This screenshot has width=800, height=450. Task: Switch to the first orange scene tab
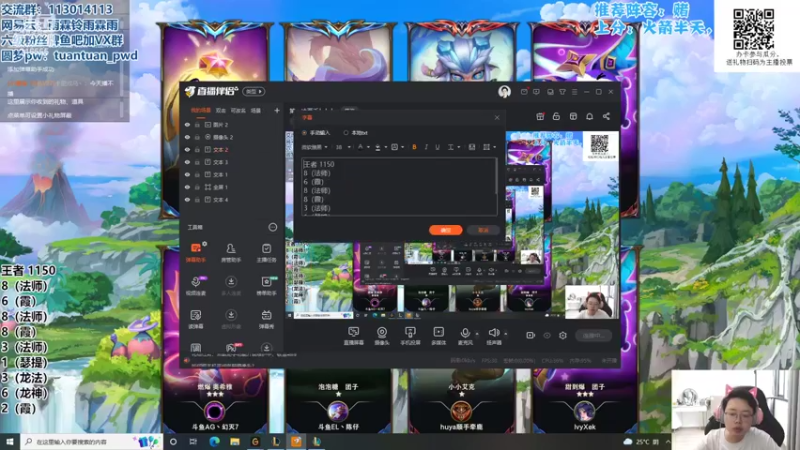pyautogui.click(x=200, y=110)
